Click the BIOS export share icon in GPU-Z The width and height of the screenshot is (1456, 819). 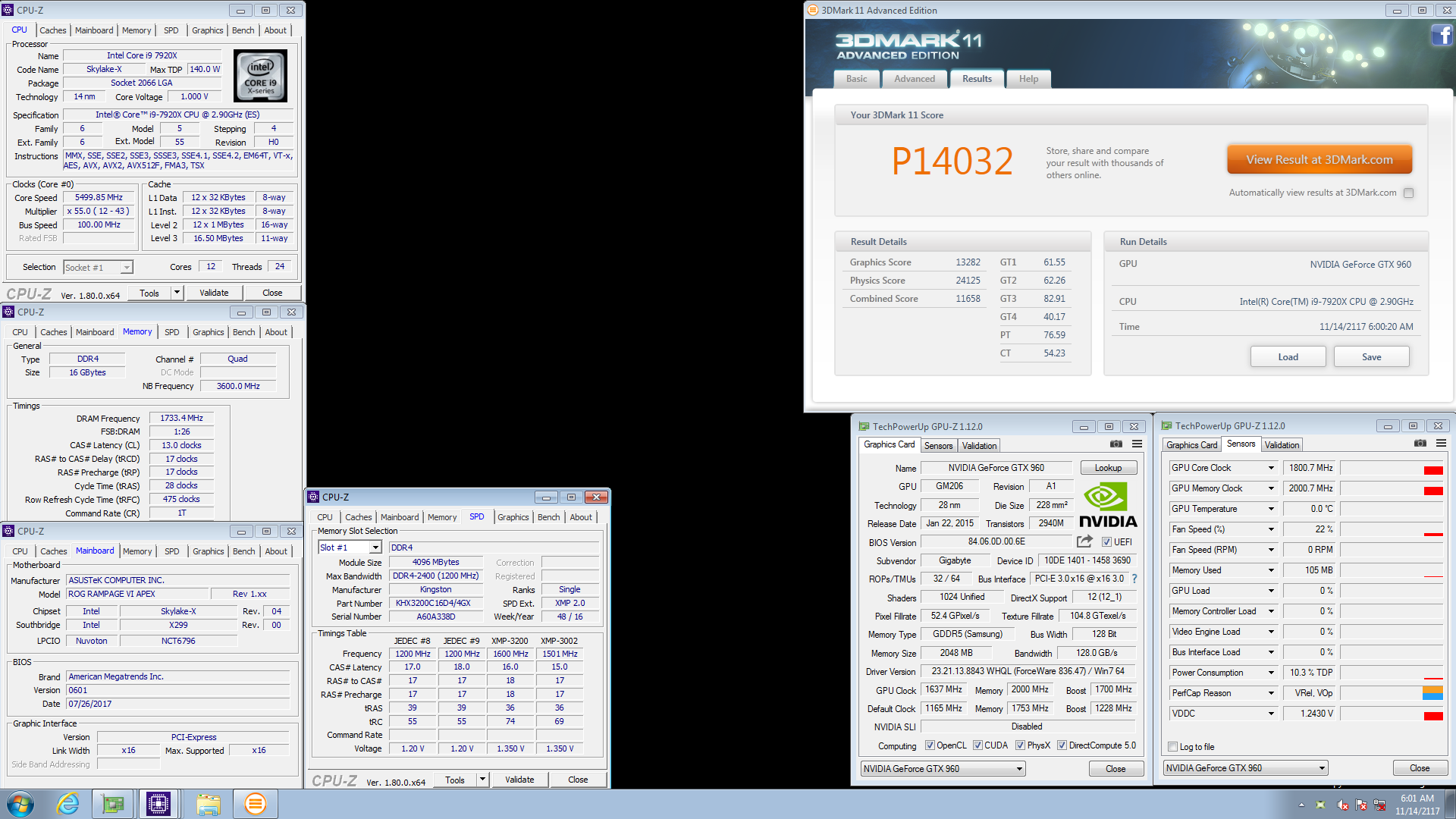click(x=1084, y=541)
